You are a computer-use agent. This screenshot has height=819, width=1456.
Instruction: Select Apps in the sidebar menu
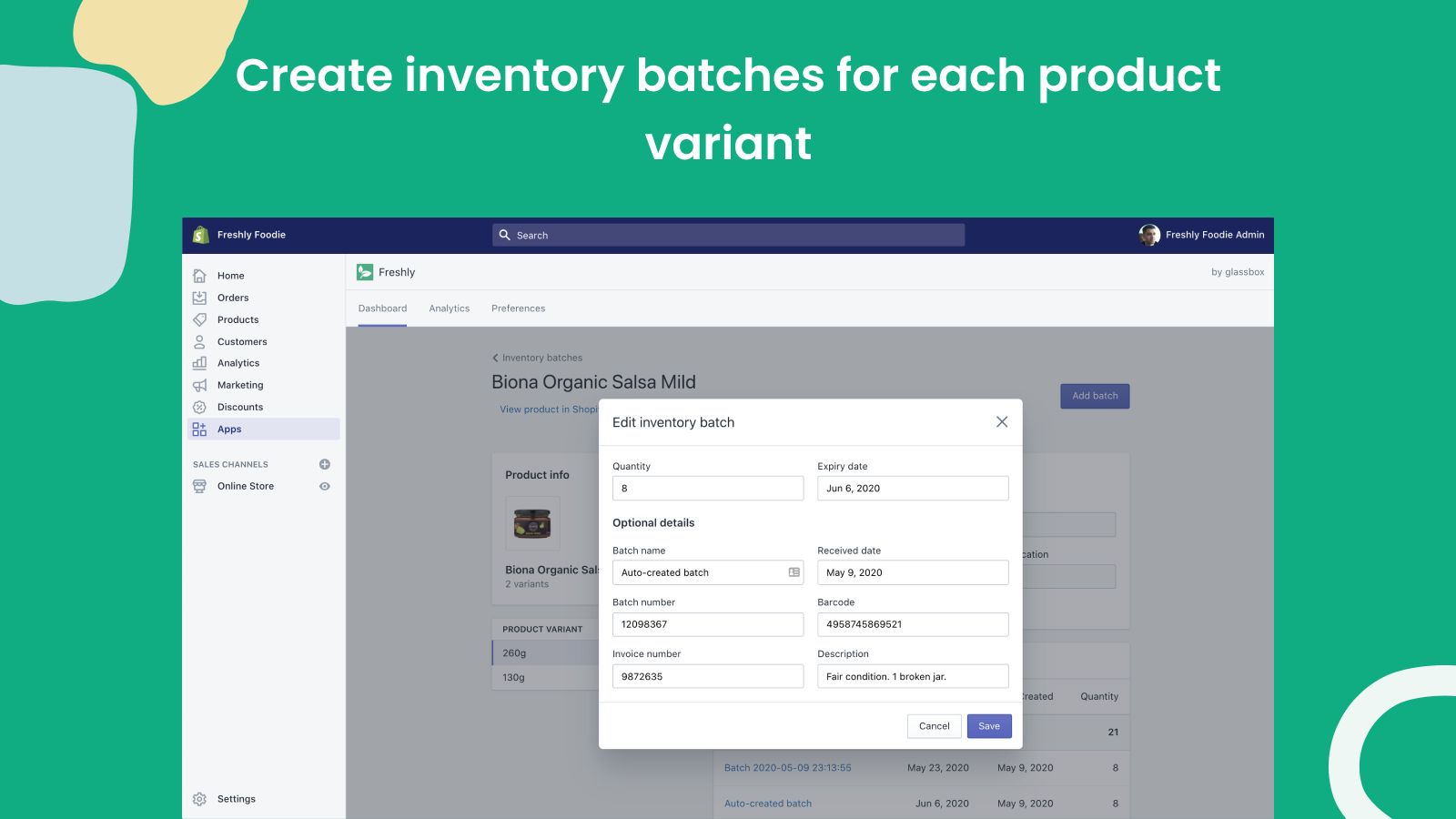click(x=264, y=430)
